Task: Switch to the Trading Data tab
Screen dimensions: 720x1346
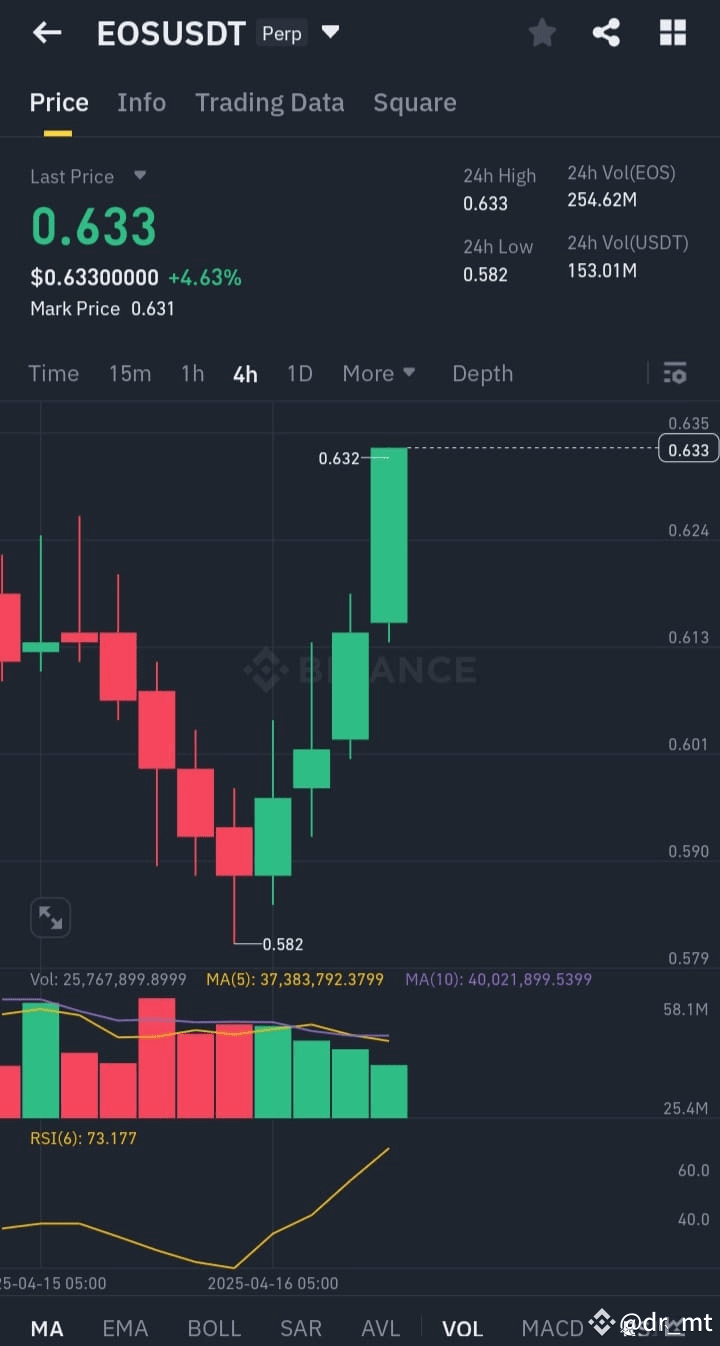Action: [x=269, y=102]
